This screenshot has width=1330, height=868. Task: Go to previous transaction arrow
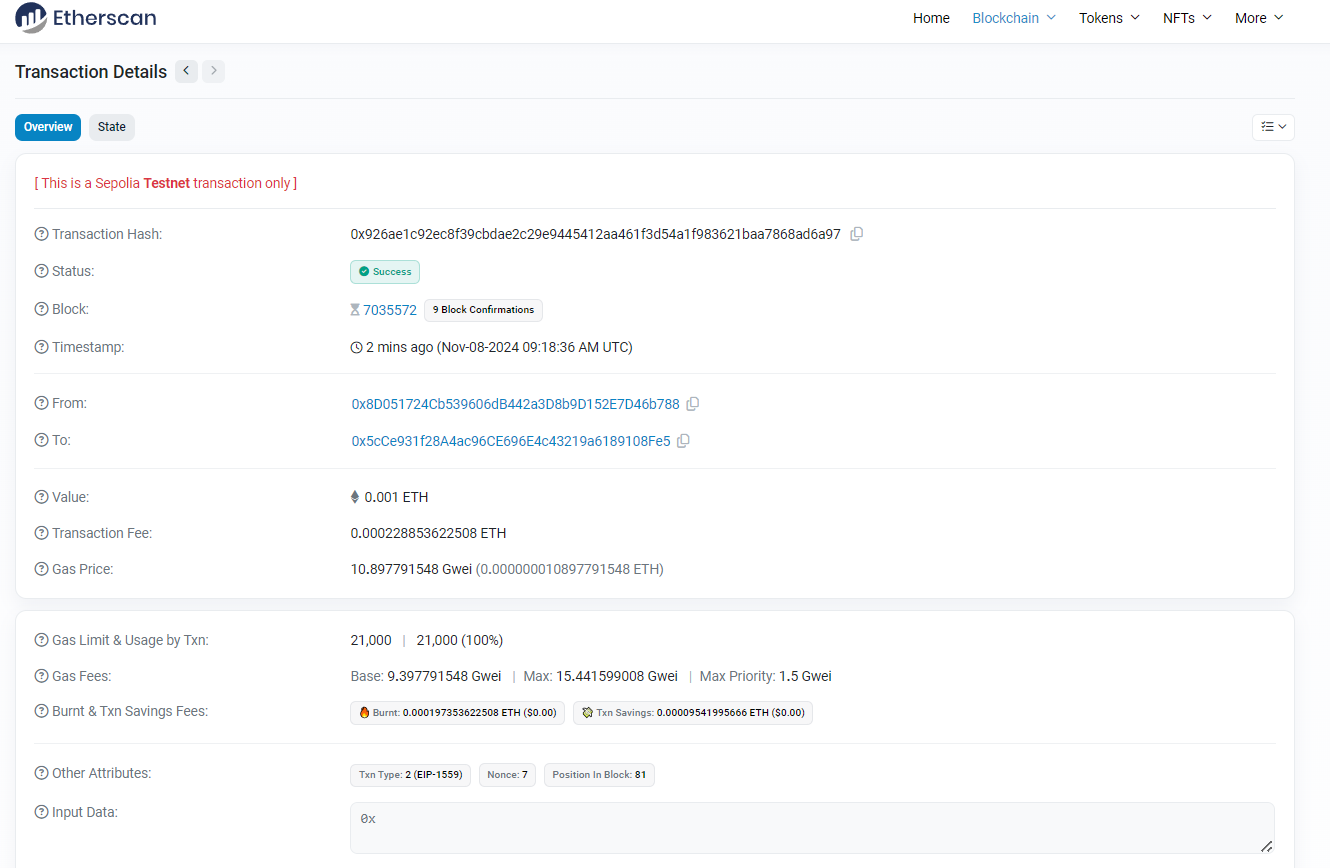(x=186, y=71)
